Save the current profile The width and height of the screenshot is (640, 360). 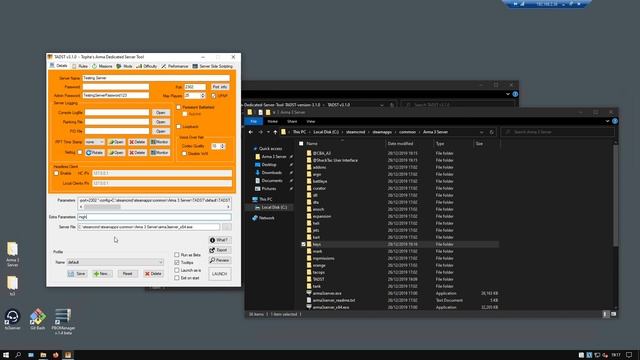pyautogui.click(x=77, y=274)
